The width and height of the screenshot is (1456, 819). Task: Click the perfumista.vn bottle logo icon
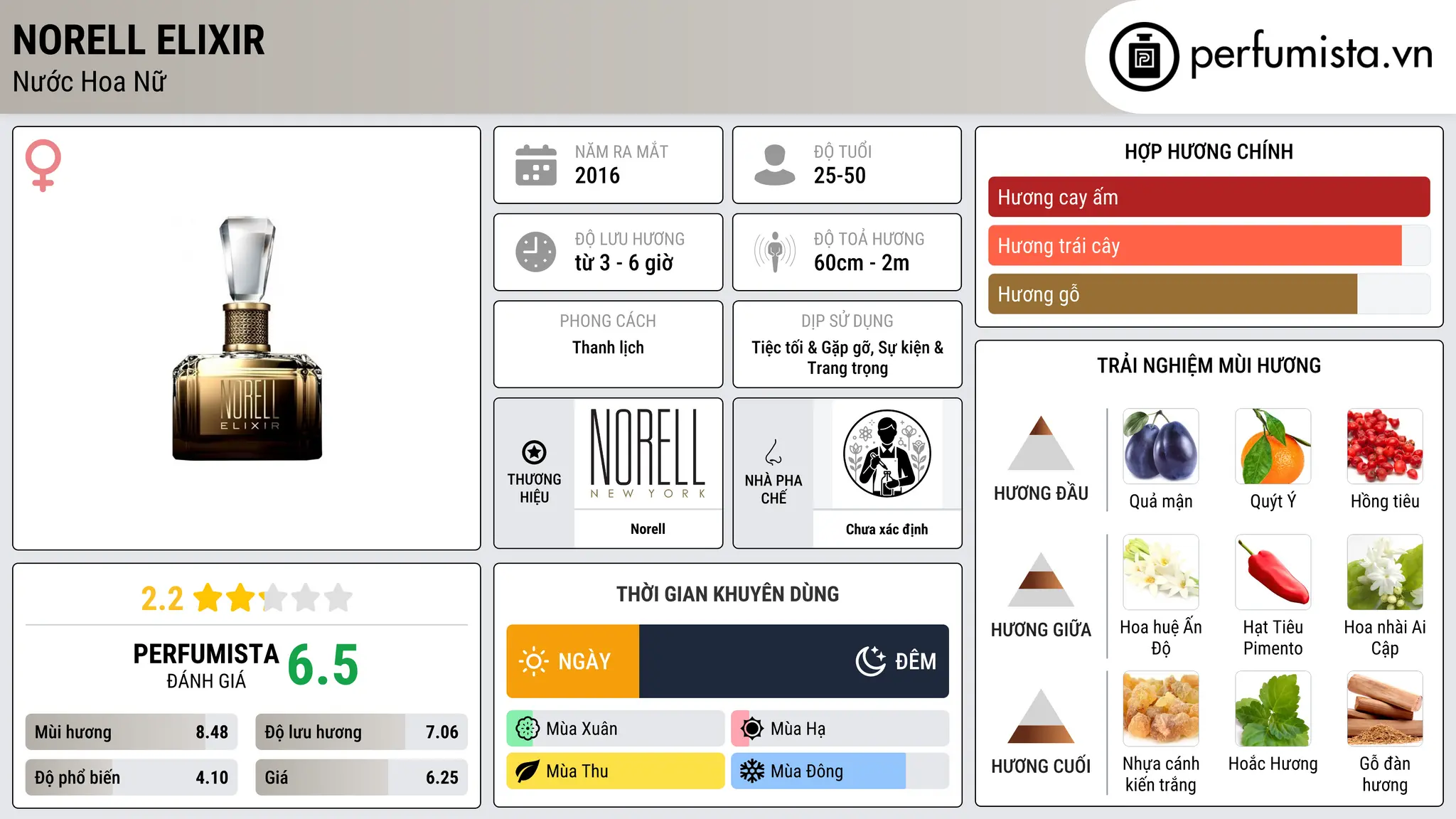(x=1144, y=57)
